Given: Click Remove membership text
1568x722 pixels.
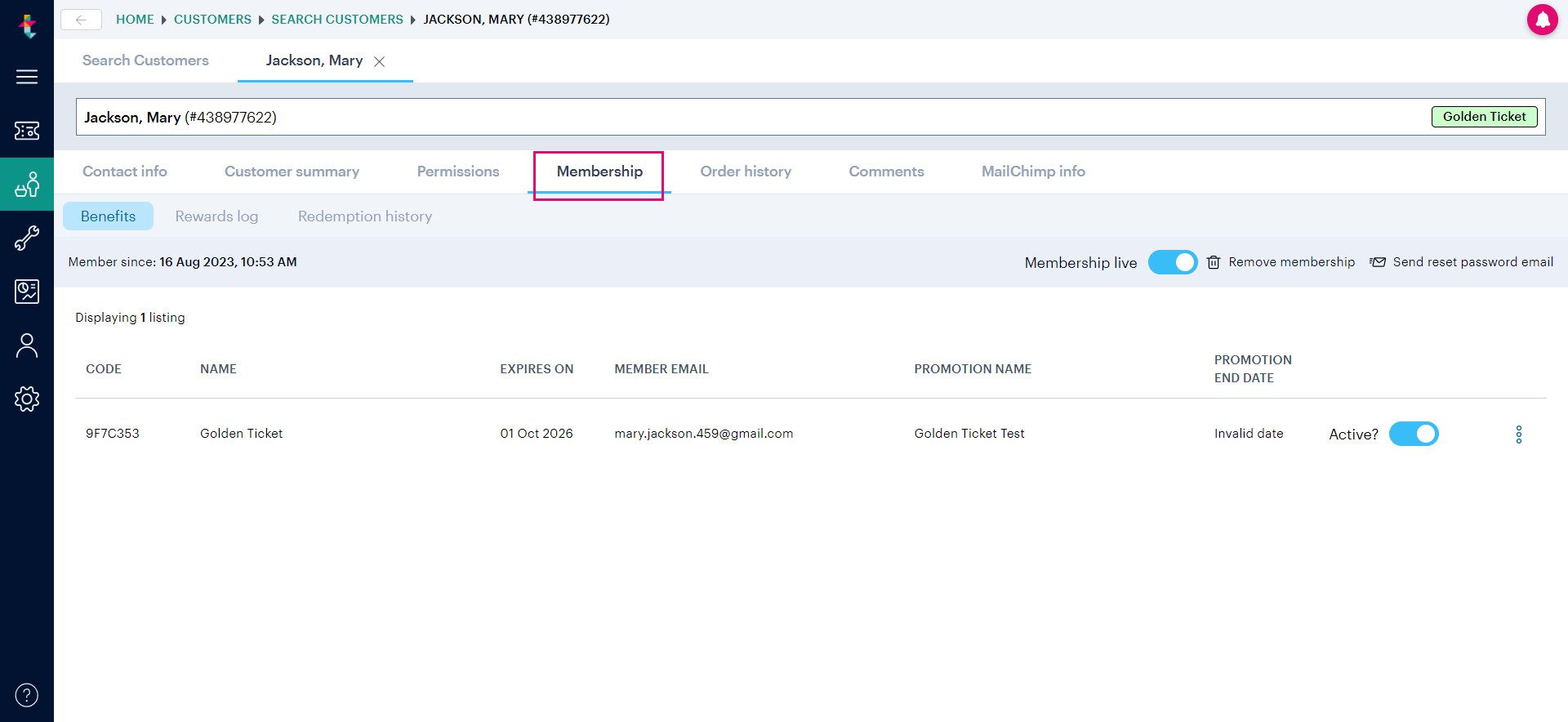Looking at the screenshot, I should pos(1291,262).
